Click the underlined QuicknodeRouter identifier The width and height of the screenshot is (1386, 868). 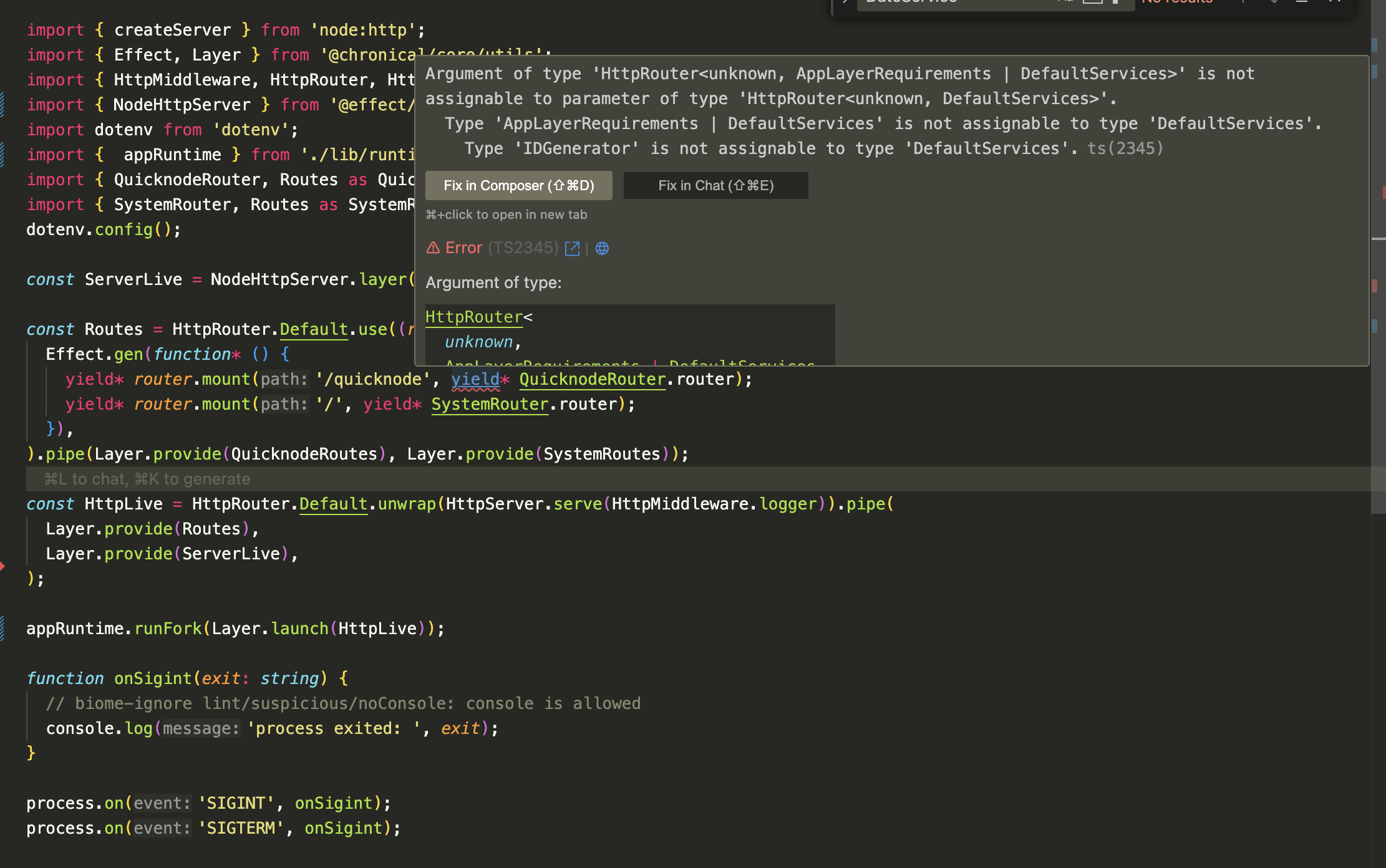(592, 379)
